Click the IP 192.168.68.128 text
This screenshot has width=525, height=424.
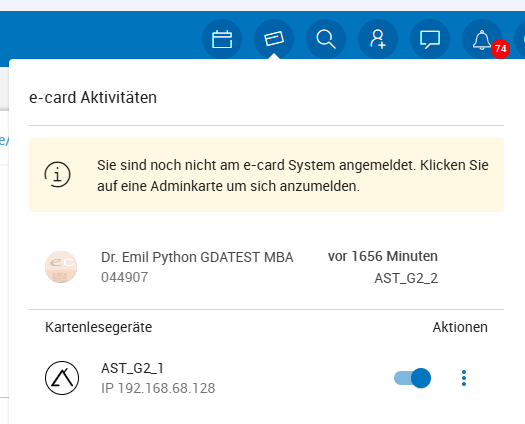click(x=158, y=388)
